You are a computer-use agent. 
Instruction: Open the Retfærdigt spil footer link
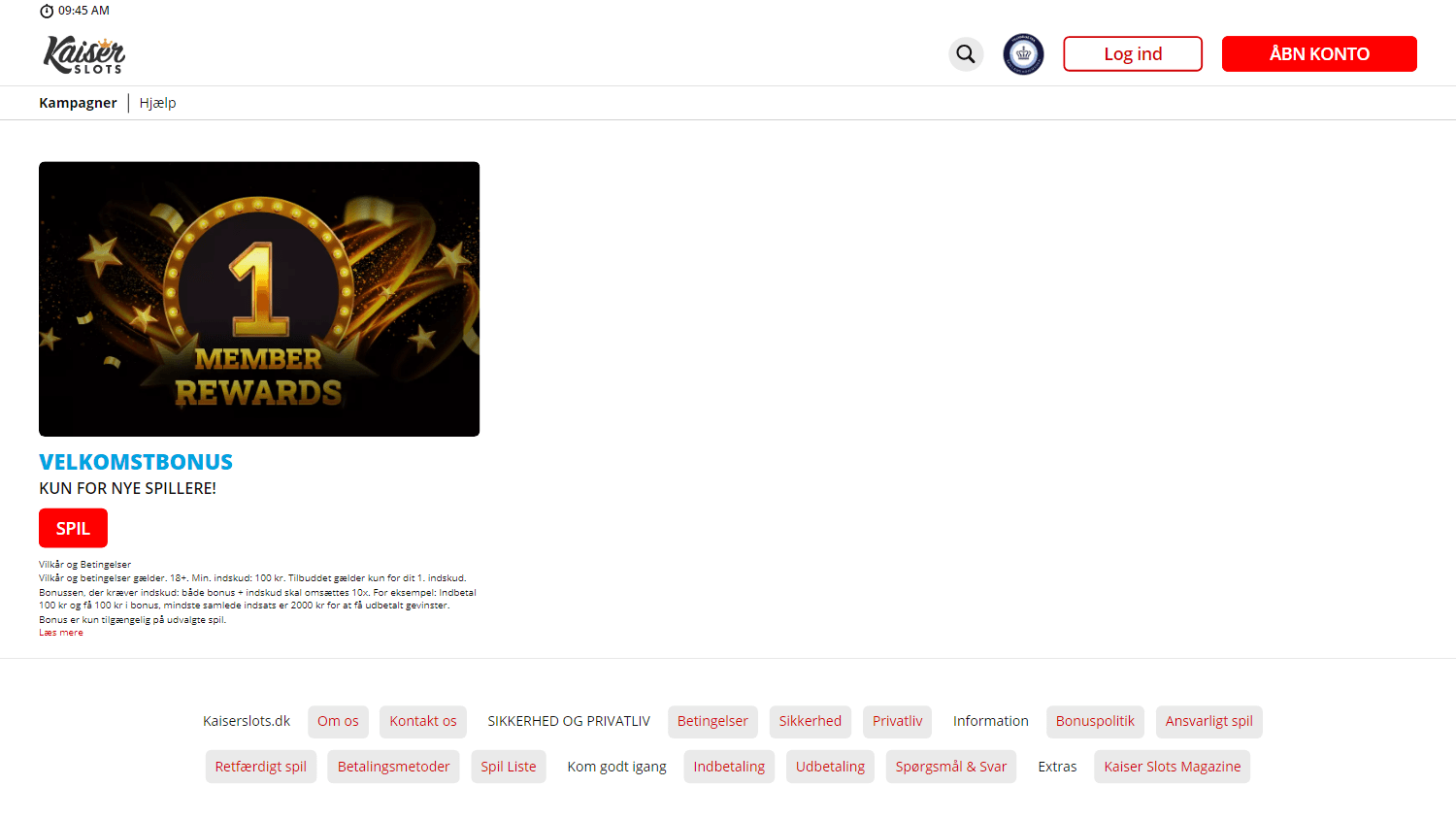click(261, 767)
